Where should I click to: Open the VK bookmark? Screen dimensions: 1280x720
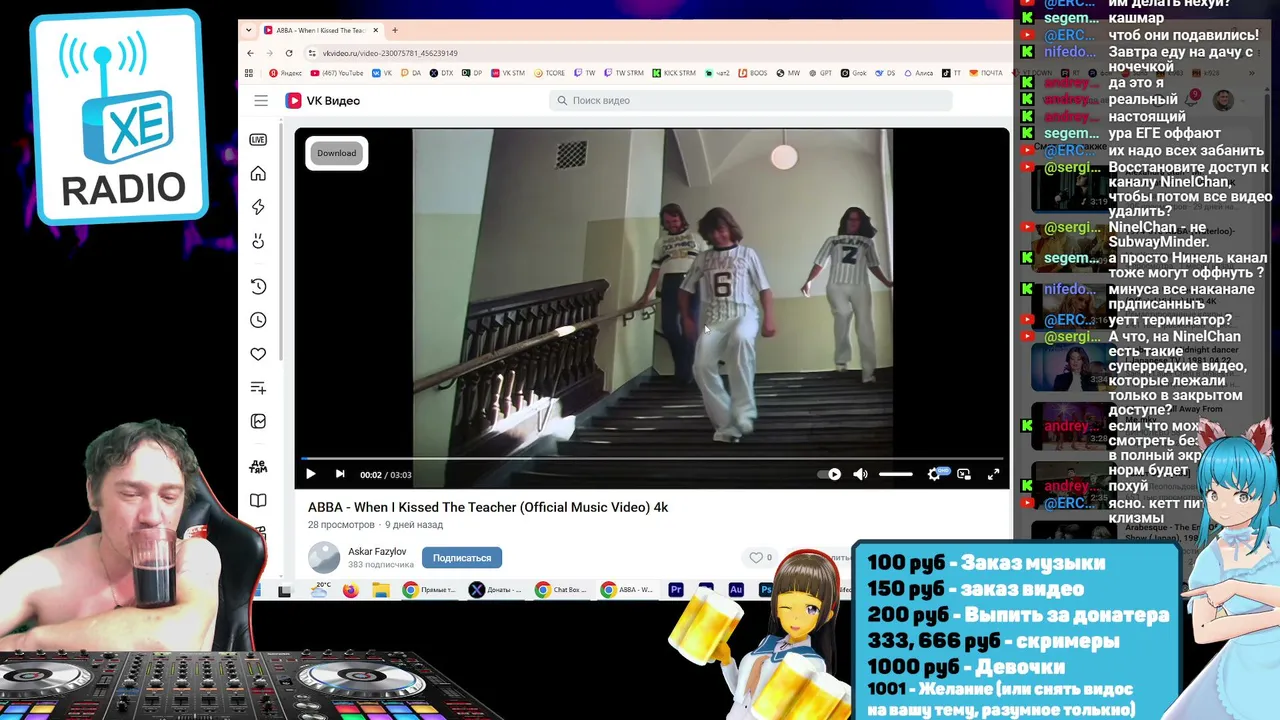(382, 73)
